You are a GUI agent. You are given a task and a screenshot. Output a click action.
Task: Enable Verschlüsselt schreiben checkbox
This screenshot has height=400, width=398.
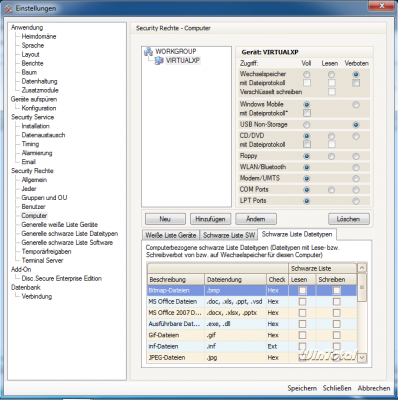[x=331, y=92]
